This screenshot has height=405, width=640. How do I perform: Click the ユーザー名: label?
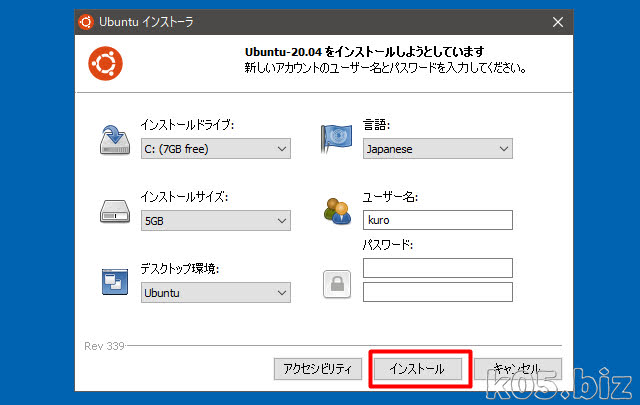click(390, 197)
